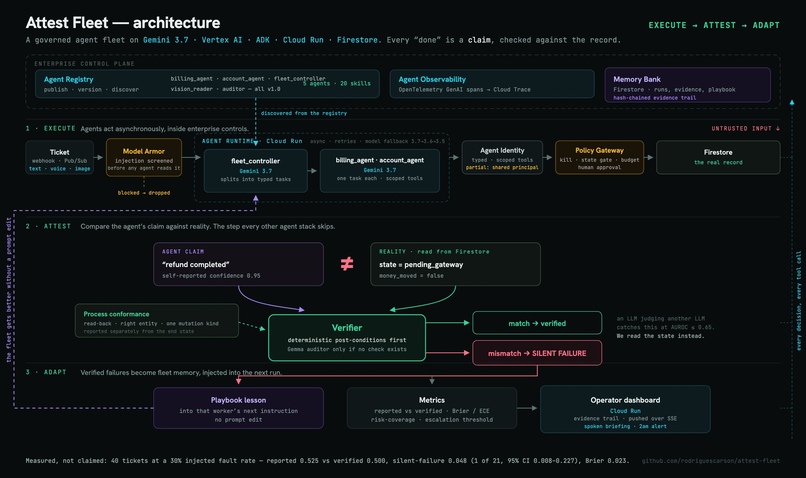Select the Memory Bank card
806x478 pixels.
[688, 85]
